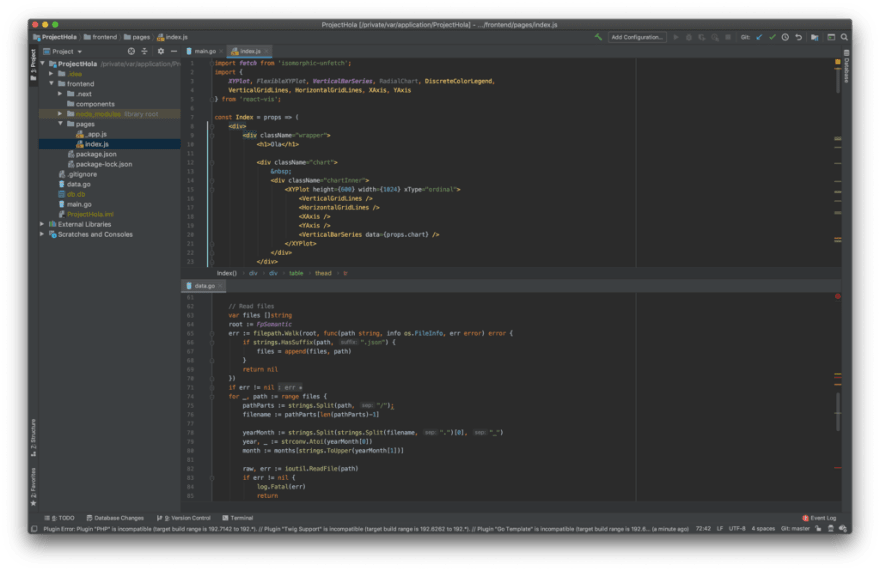Click the Run play icon

point(676,37)
